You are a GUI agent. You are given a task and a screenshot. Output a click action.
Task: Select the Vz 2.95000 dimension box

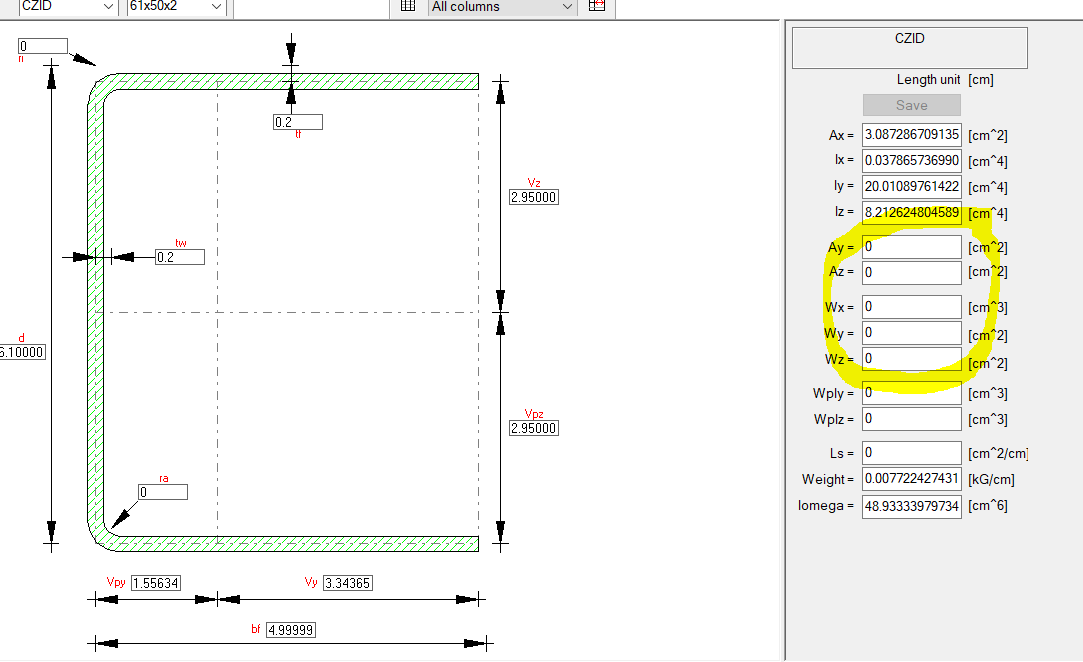534,197
